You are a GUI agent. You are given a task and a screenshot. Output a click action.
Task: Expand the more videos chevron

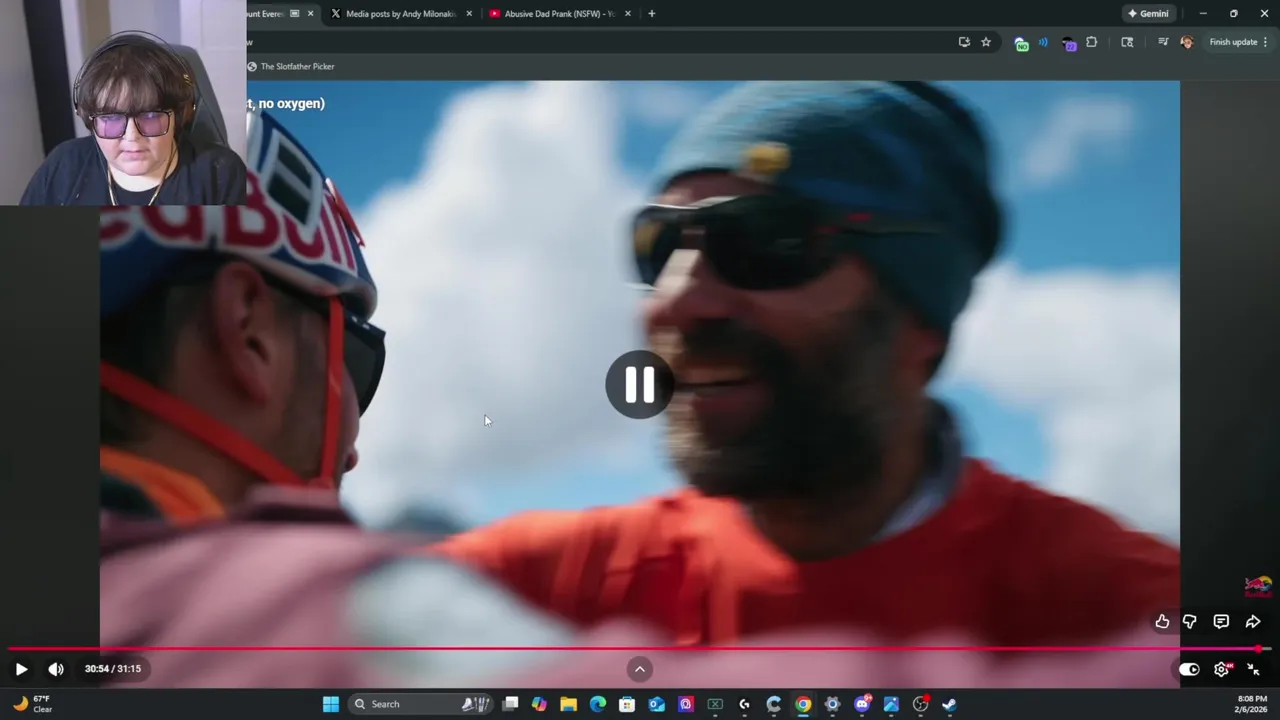[x=640, y=669]
